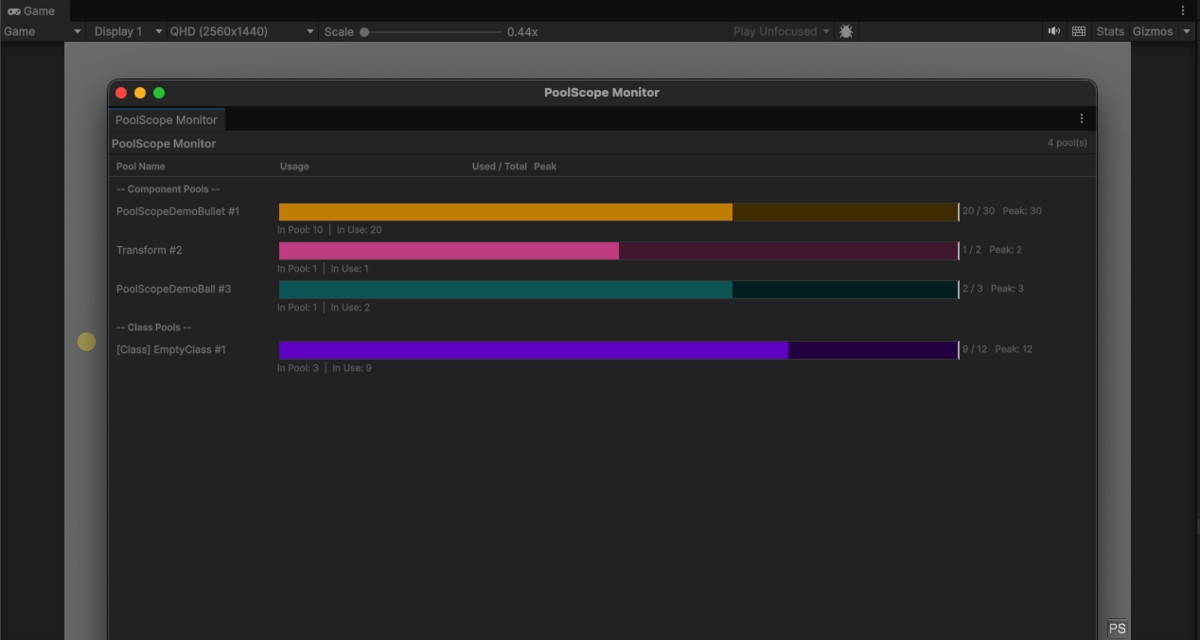Image resolution: width=1200 pixels, height=640 pixels.
Task: Open the Display 1 dropdown
Action: coord(126,31)
